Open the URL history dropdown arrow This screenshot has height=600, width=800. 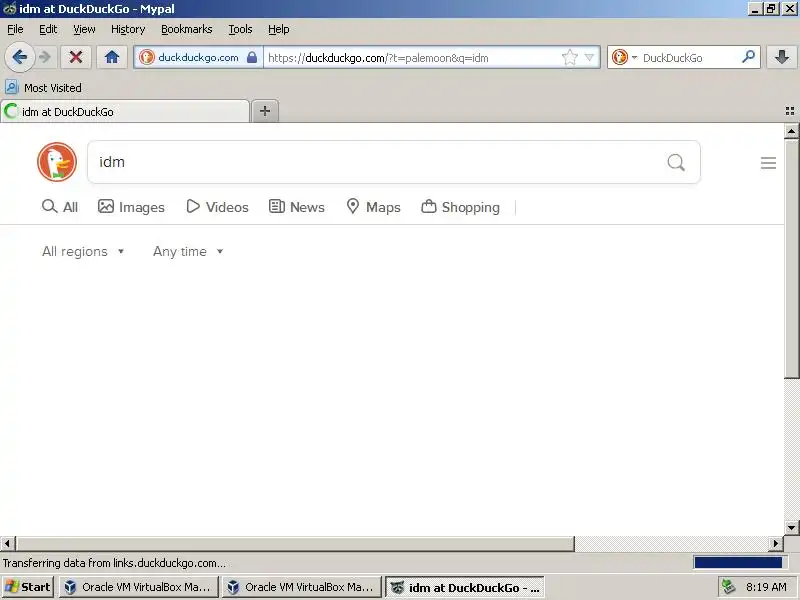[589, 57]
